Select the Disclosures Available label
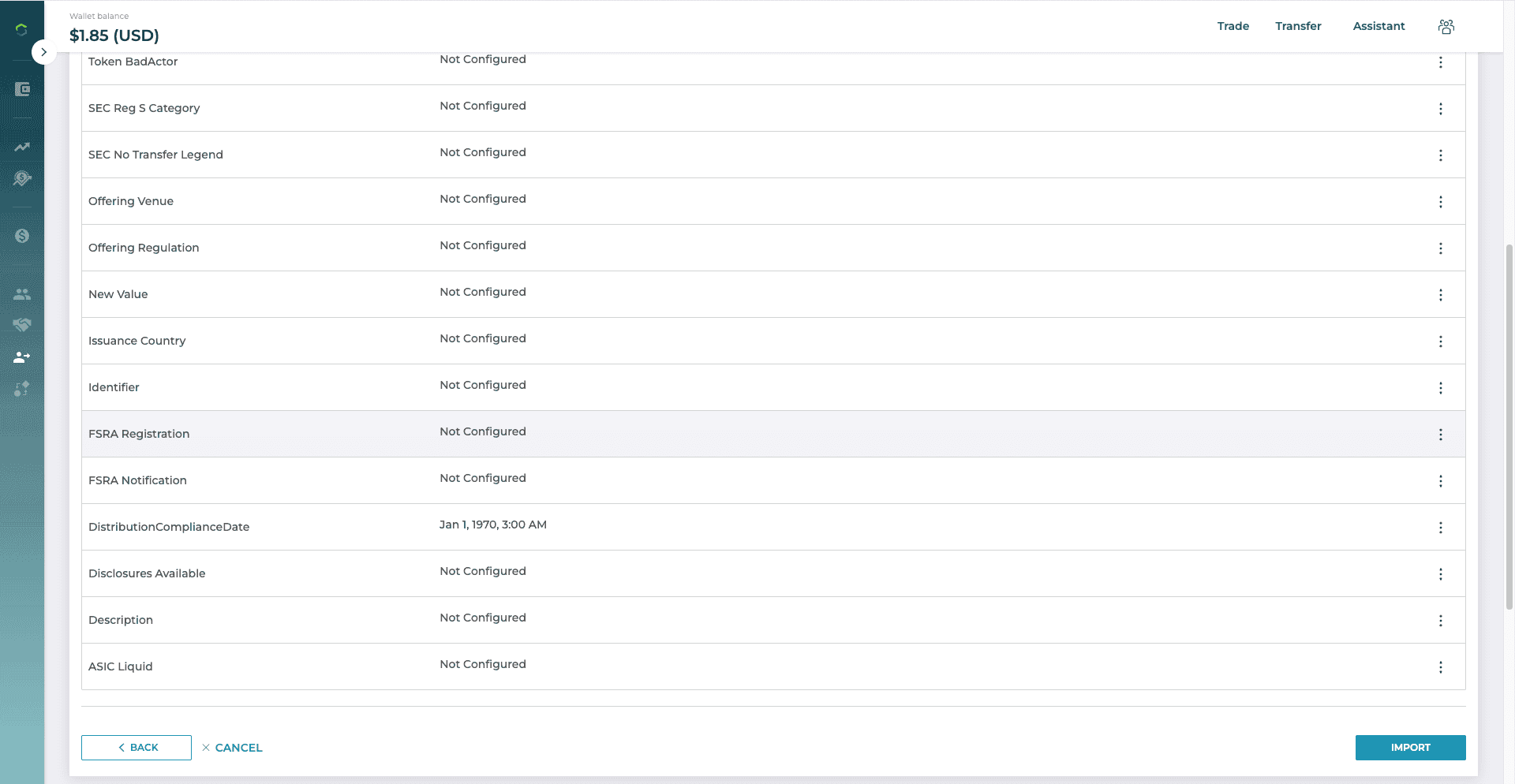This screenshot has width=1515, height=784. [147, 573]
